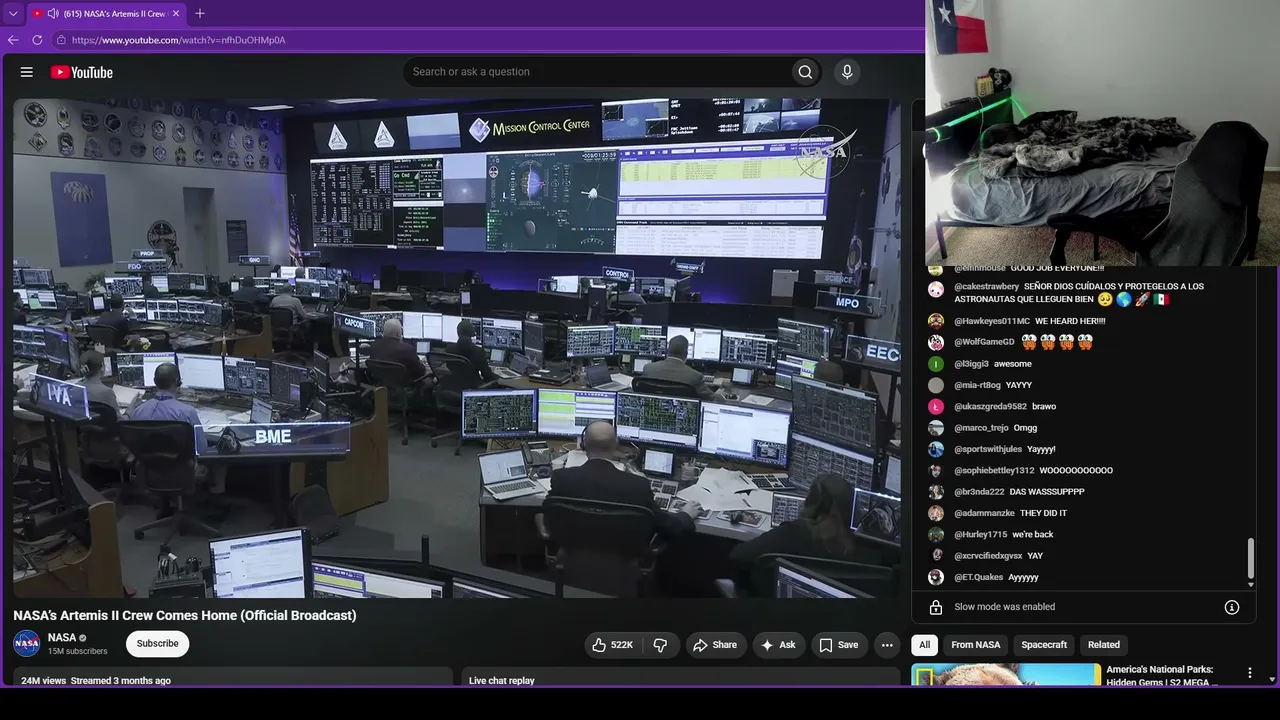
Task: Open @xcrvcifiedxgvsx's chat avatar
Action: coord(936,556)
